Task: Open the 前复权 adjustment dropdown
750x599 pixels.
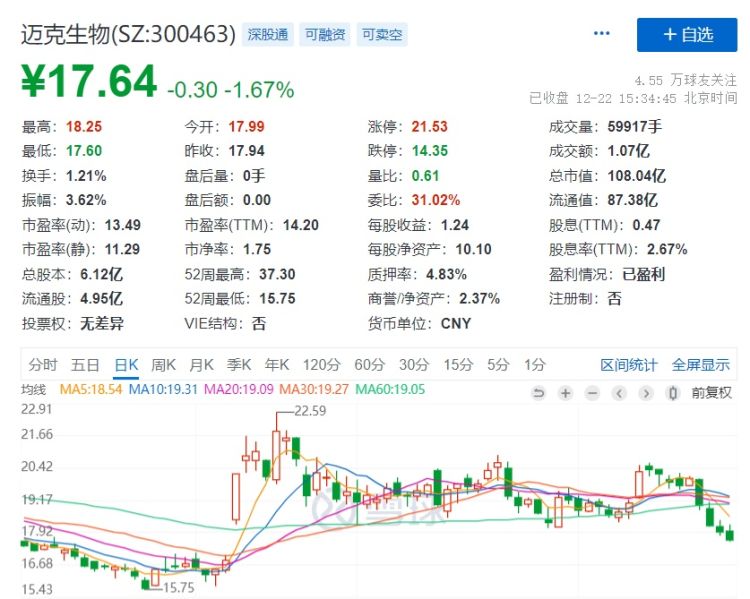Action: click(711, 393)
